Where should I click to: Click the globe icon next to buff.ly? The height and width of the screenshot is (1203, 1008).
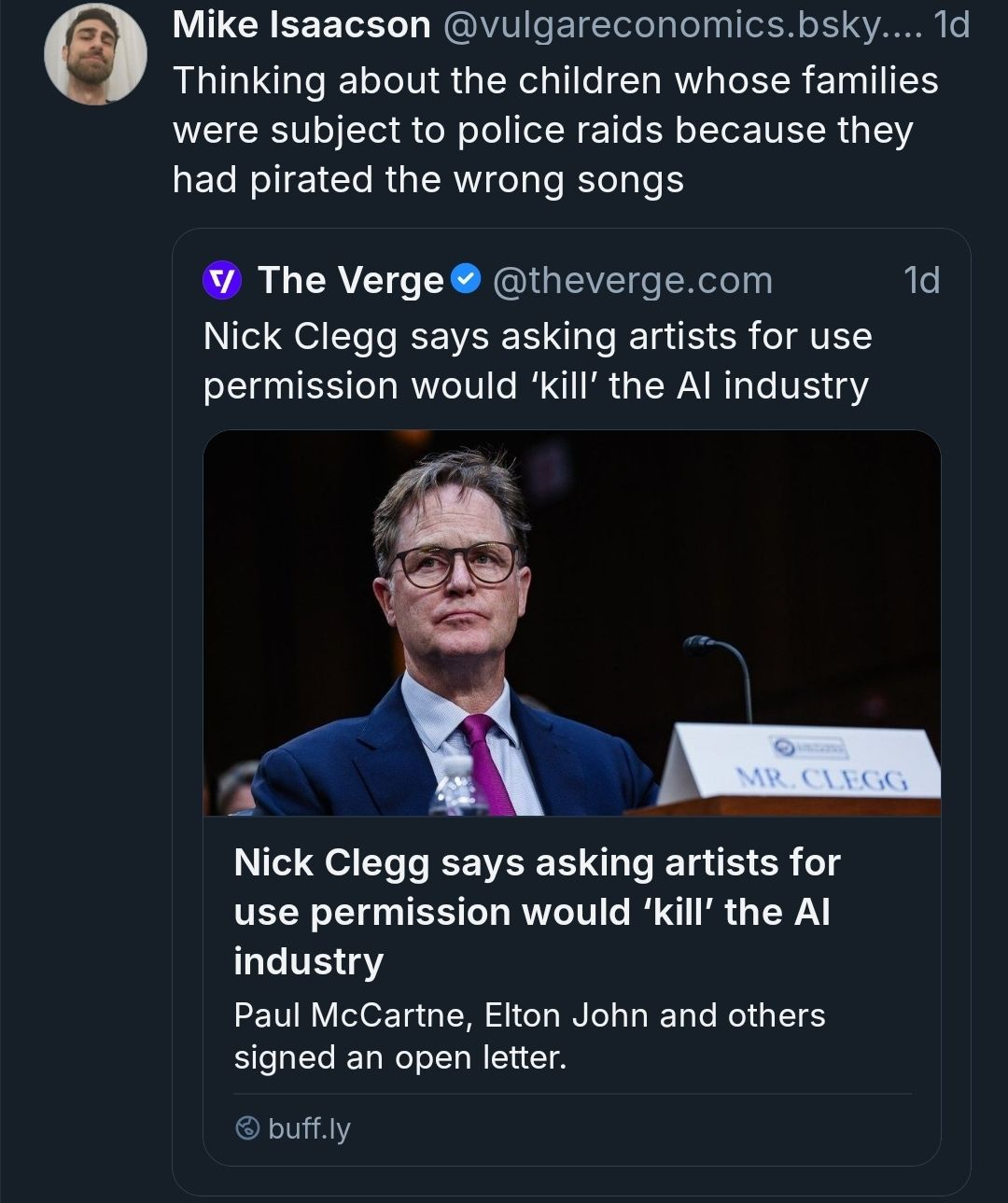(247, 1129)
